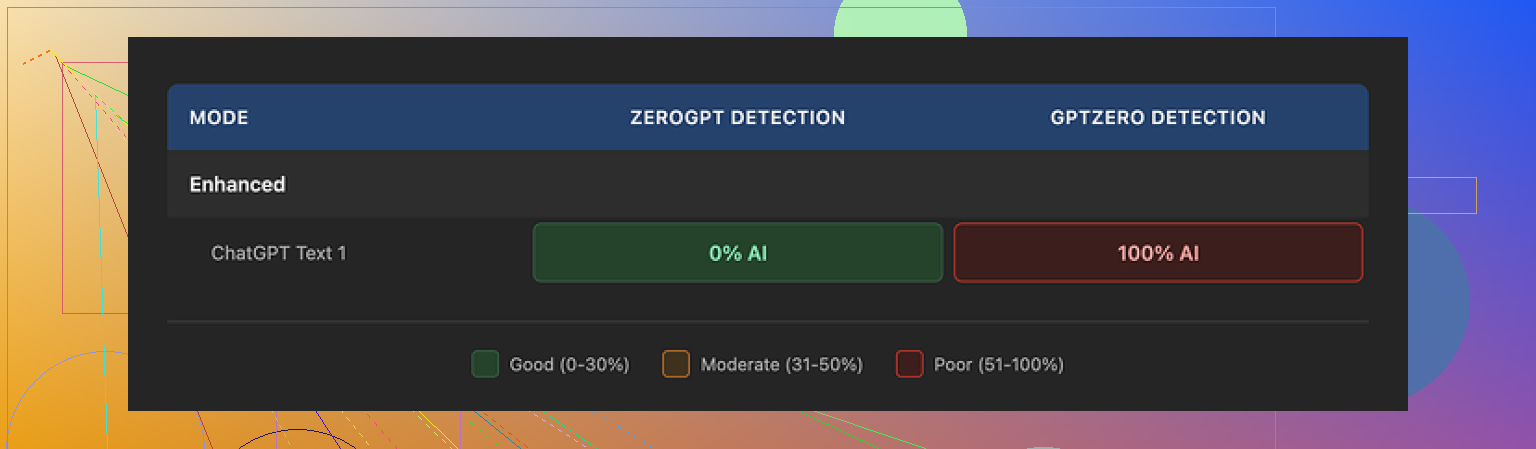
Task: Click the divider line above the legend
Action: click(x=767, y=322)
